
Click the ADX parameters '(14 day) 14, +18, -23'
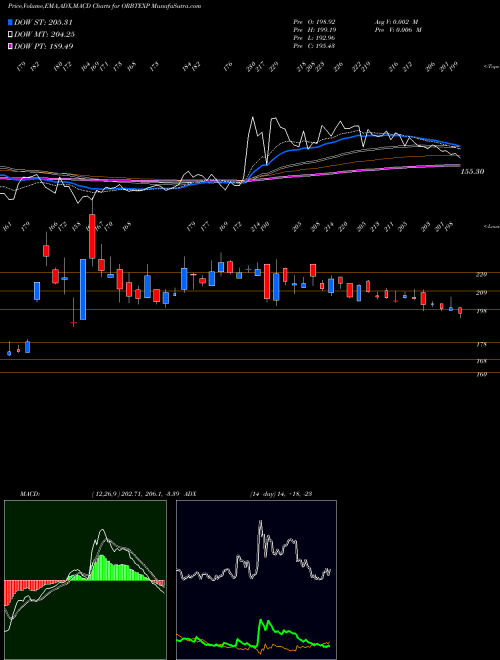click(280, 493)
